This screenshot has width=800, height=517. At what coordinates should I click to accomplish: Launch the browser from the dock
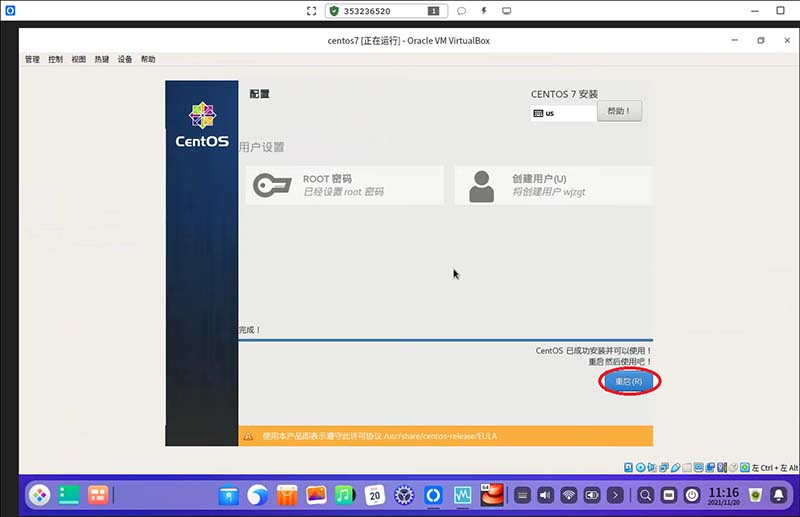(258, 495)
